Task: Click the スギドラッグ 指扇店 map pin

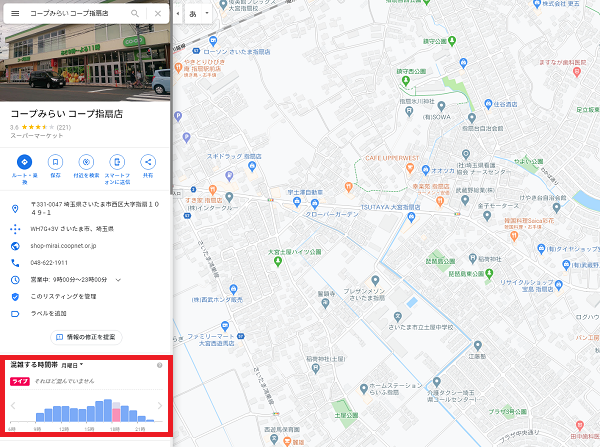Action: tap(252, 166)
